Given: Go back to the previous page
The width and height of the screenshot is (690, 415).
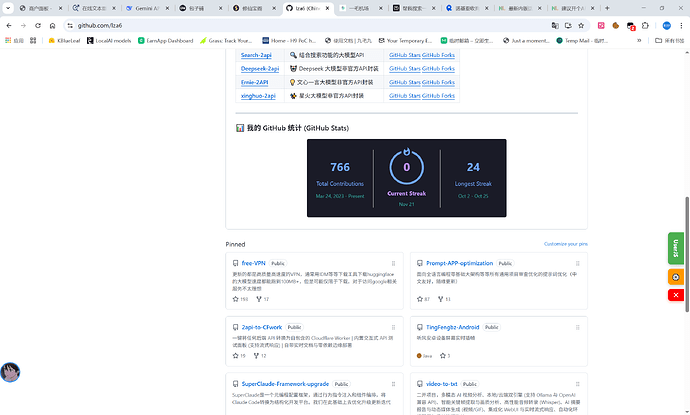Looking at the screenshot, I should [9, 26].
